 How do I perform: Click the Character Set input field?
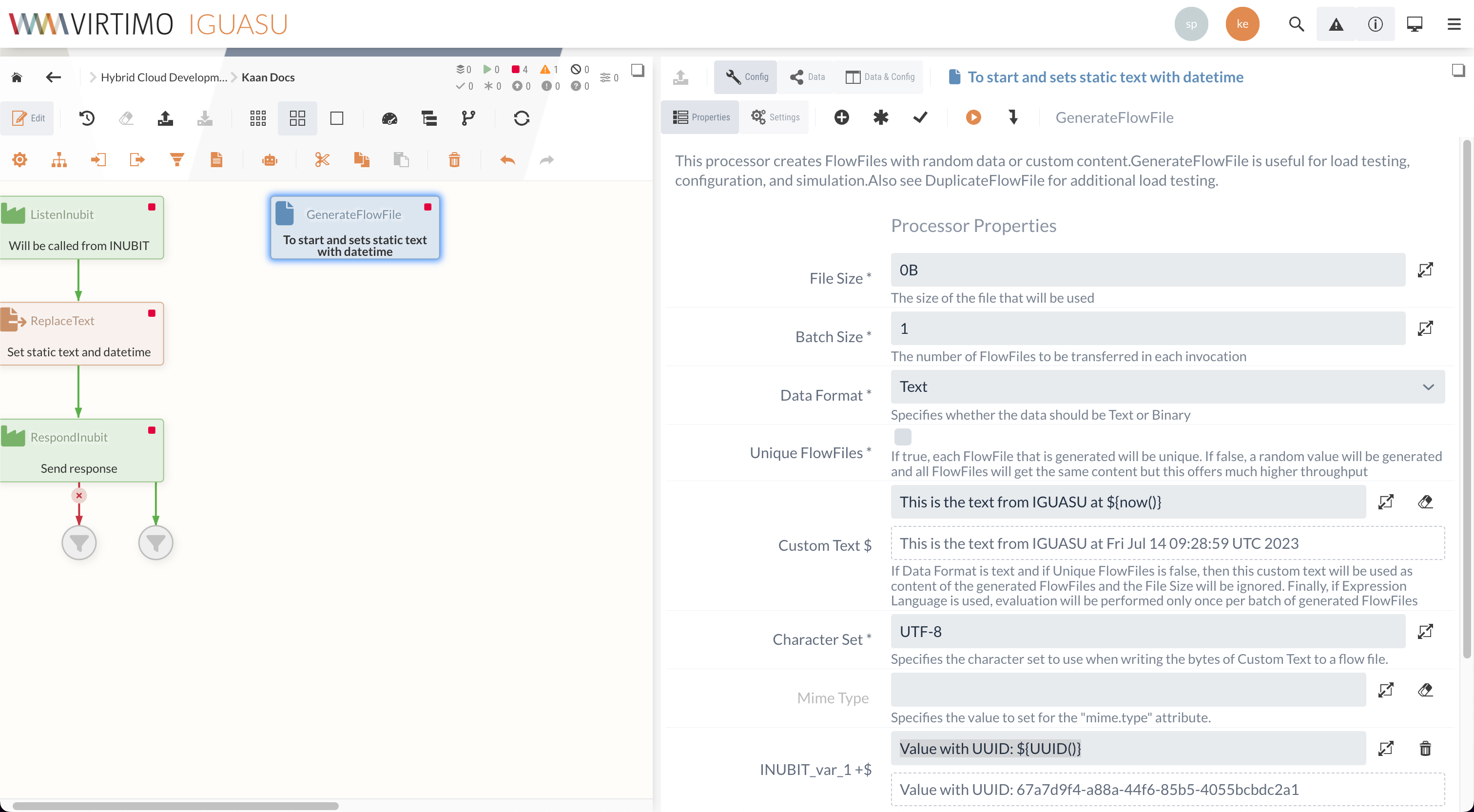coord(1148,632)
